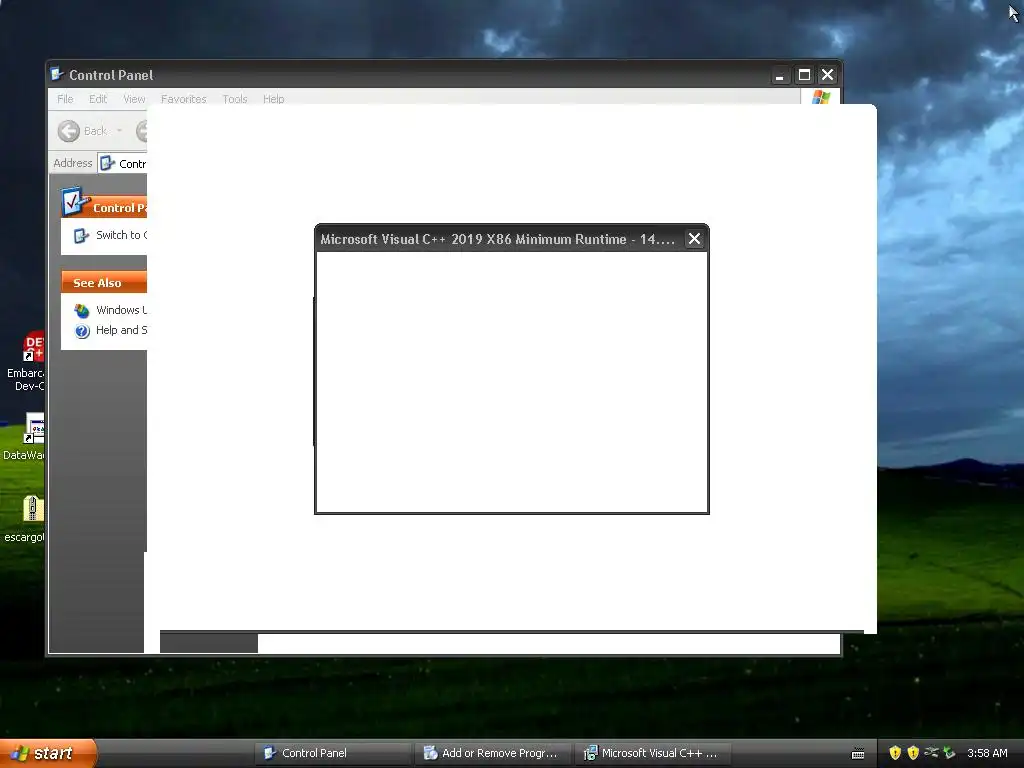Click the yellow shield beside the USB icon

pos(913,753)
